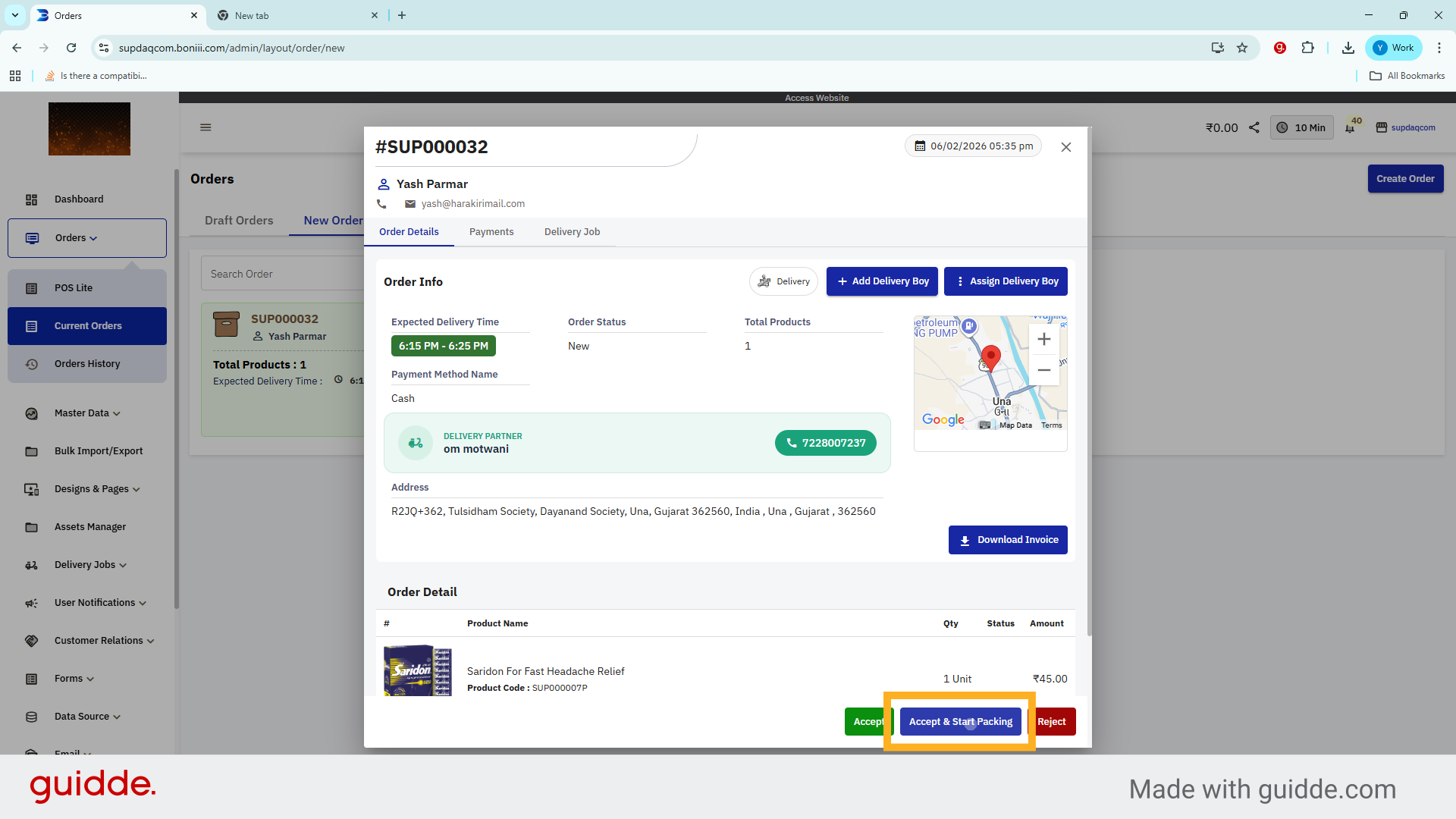Click the hamburger menu icon

click(206, 127)
